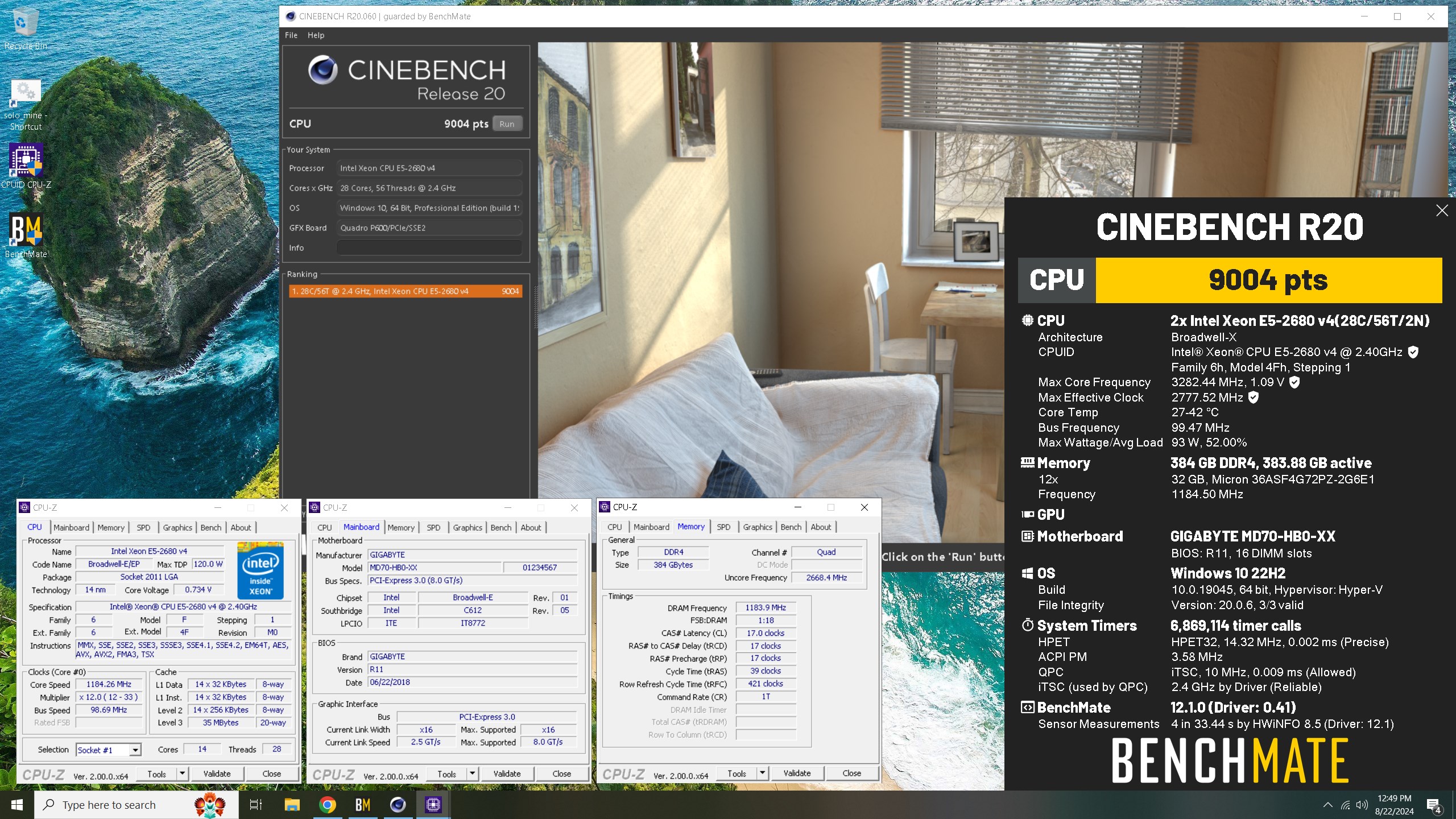Open the notification center icon
The width and height of the screenshot is (1456, 819).
tap(1433, 805)
